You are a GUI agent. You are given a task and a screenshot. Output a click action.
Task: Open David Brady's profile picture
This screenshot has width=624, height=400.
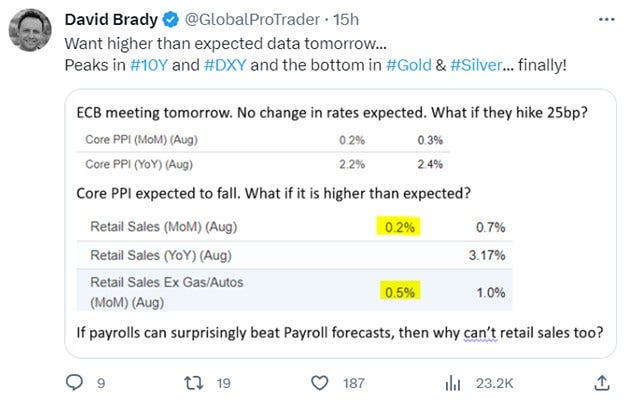[30, 30]
